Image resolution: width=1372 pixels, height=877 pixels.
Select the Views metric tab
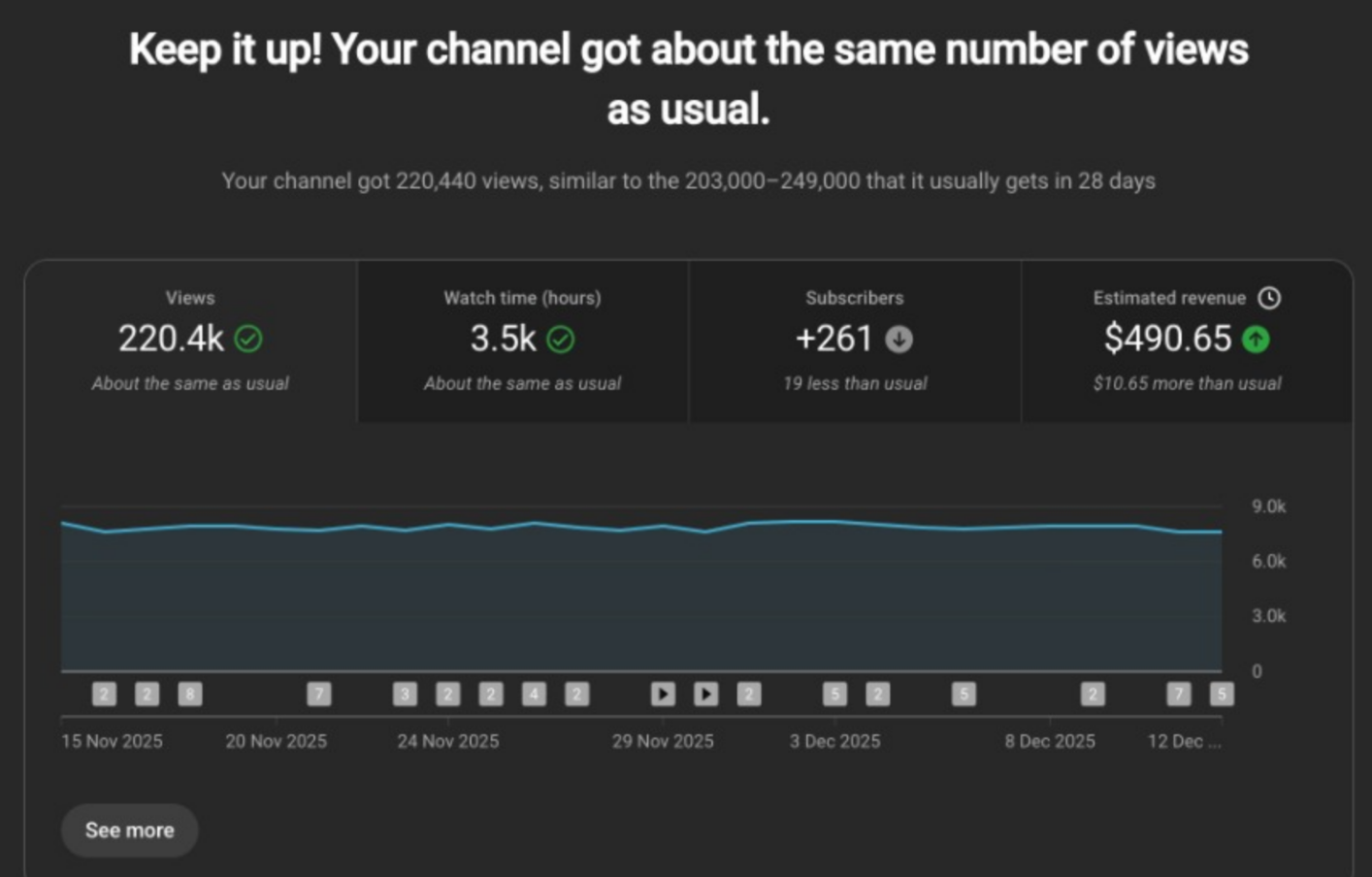(190, 341)
